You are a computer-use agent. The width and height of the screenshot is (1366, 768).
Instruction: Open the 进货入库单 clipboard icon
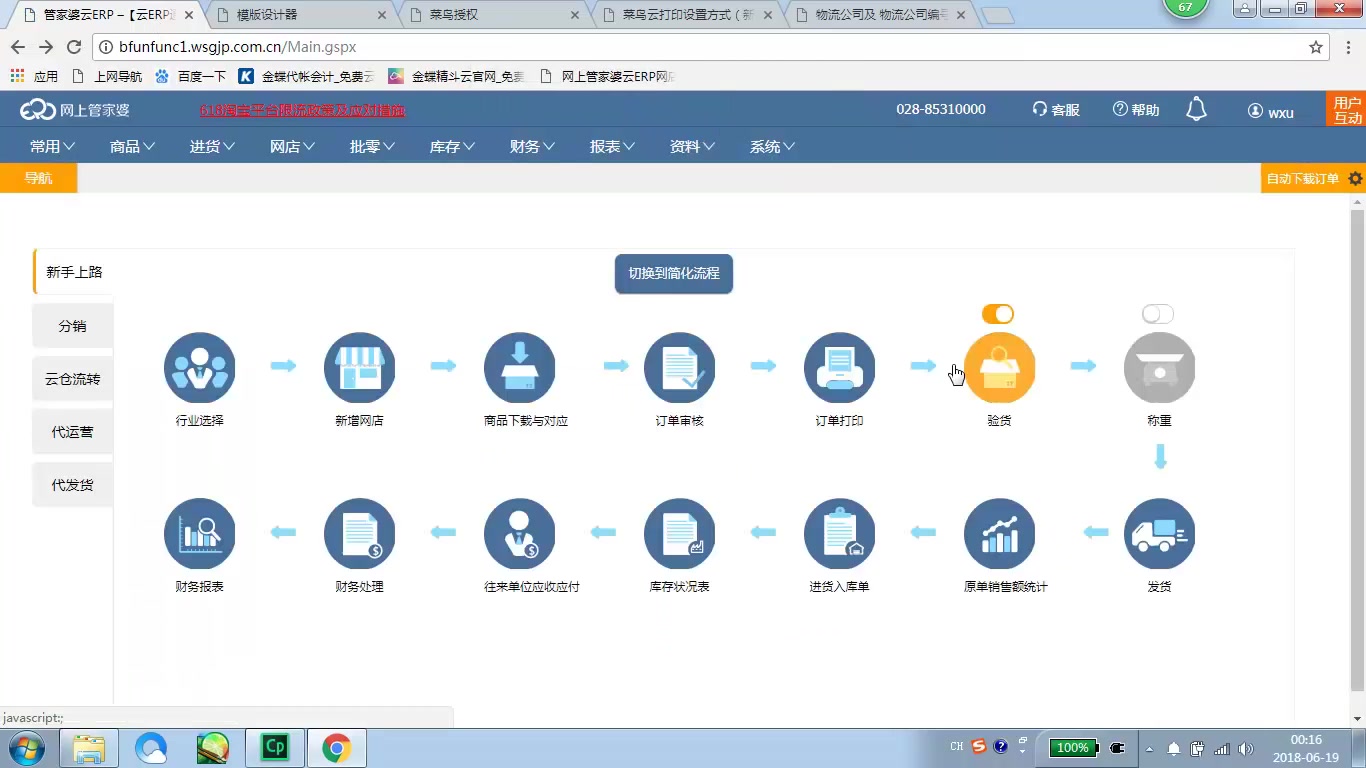839,534
